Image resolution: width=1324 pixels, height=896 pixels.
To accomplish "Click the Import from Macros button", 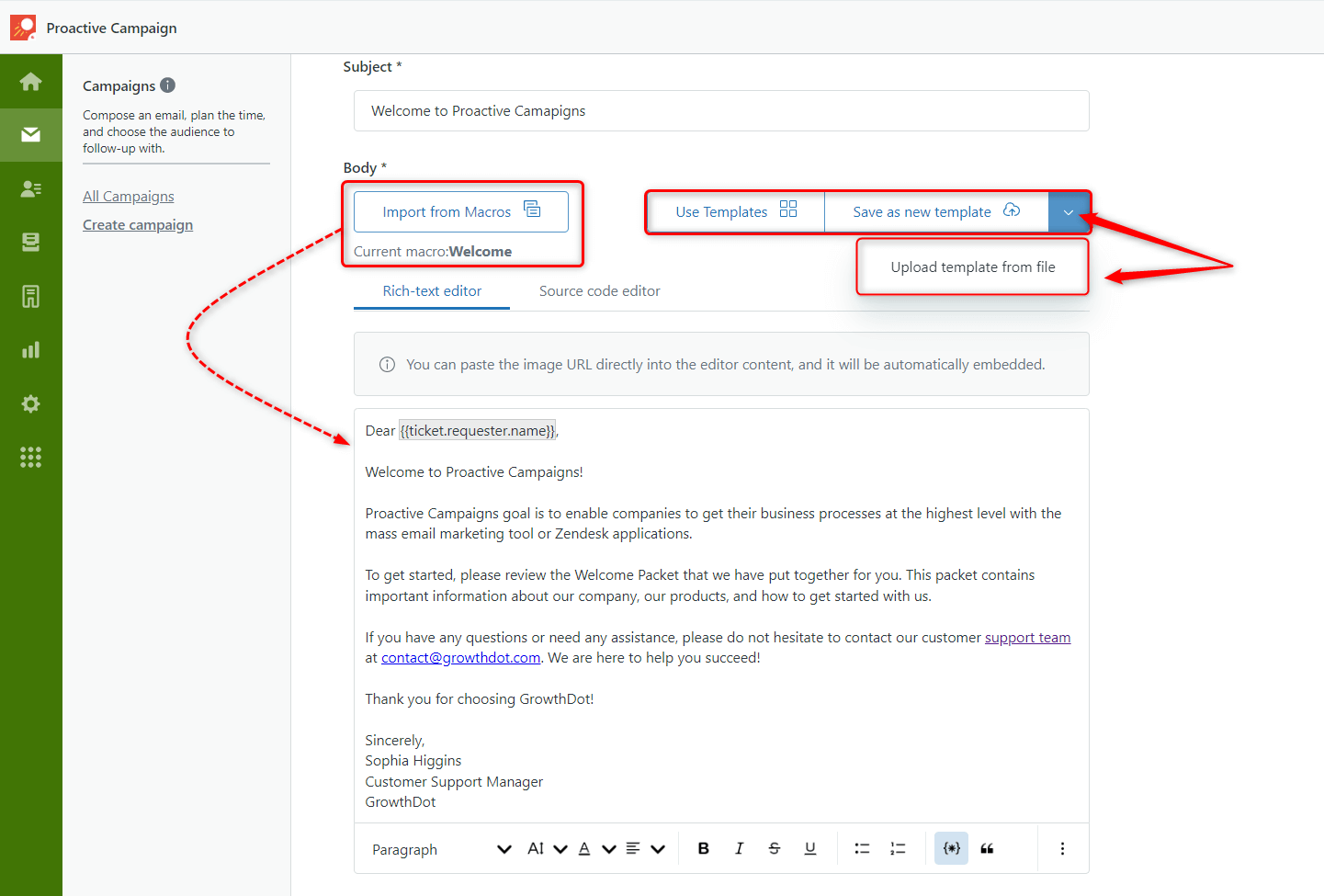I will pyautogui.click(x=461, y=211).
